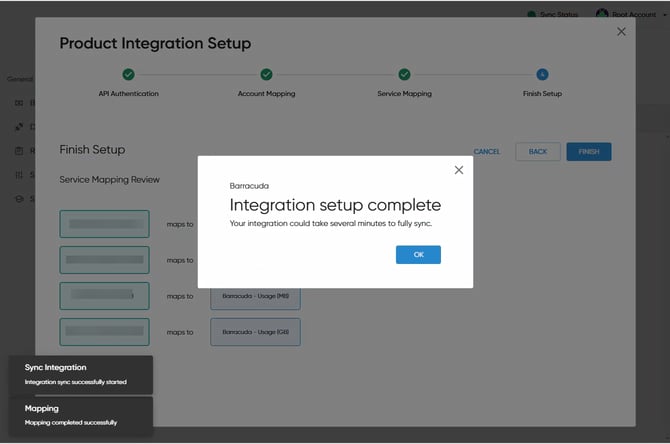Close the Integration setup complete dialog
670x444 pixels.
tap(459, 170)
